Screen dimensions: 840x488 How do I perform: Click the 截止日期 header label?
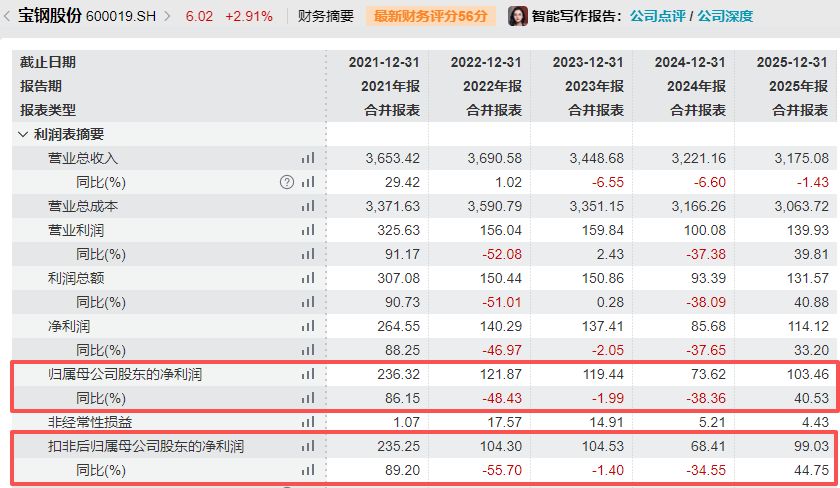[x=48, y=62]
